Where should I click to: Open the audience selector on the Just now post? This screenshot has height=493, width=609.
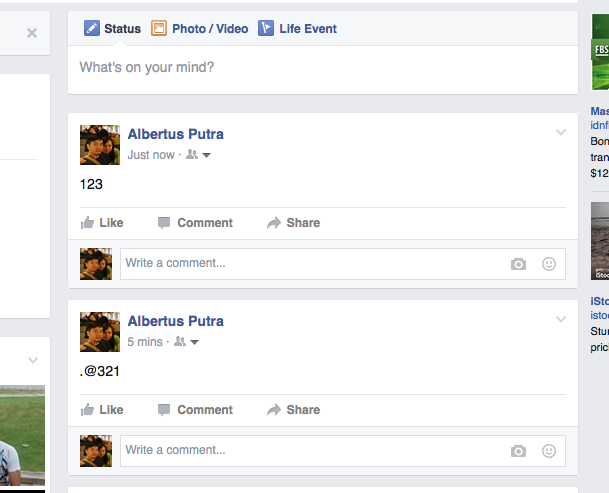[x=198, y=155]
